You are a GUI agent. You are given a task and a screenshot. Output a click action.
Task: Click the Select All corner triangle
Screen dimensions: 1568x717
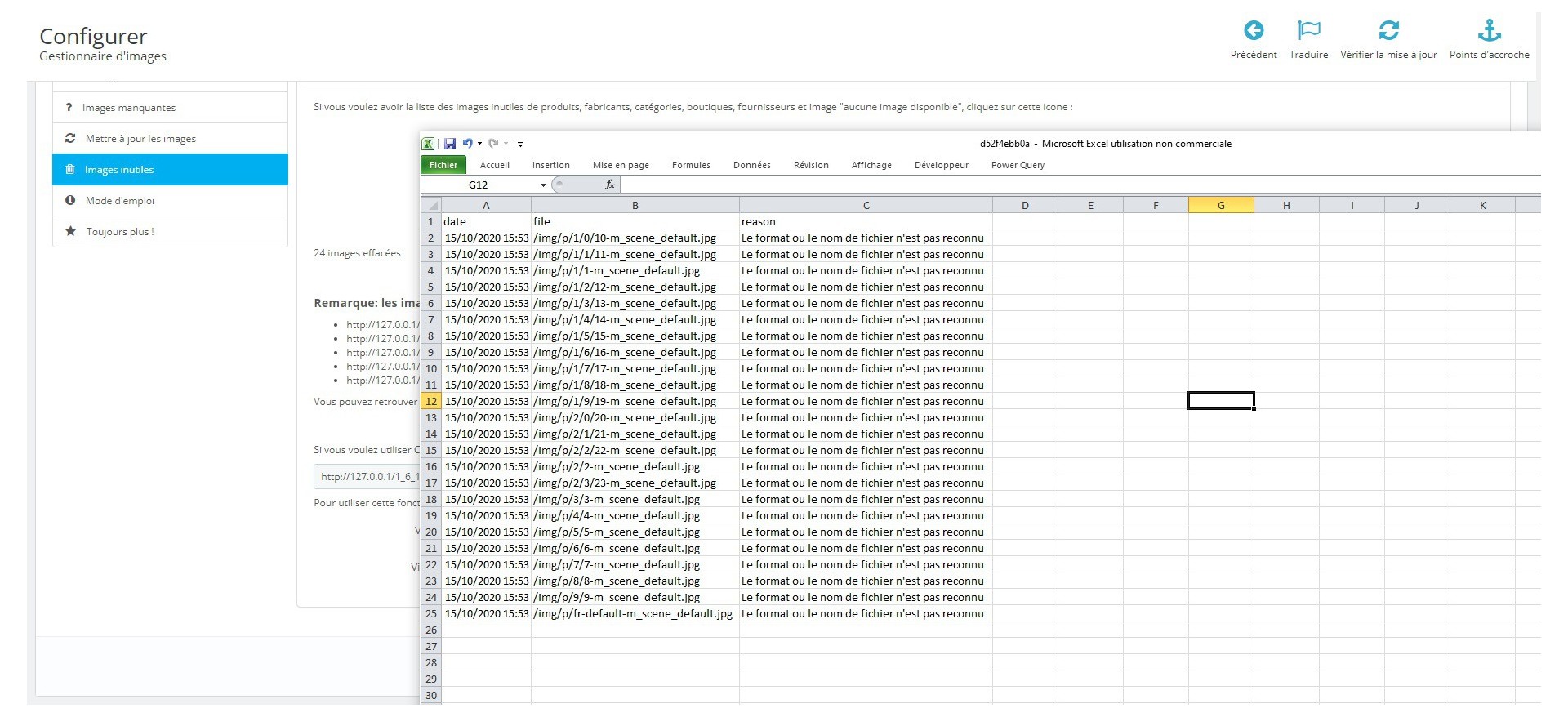click(431, 206)
